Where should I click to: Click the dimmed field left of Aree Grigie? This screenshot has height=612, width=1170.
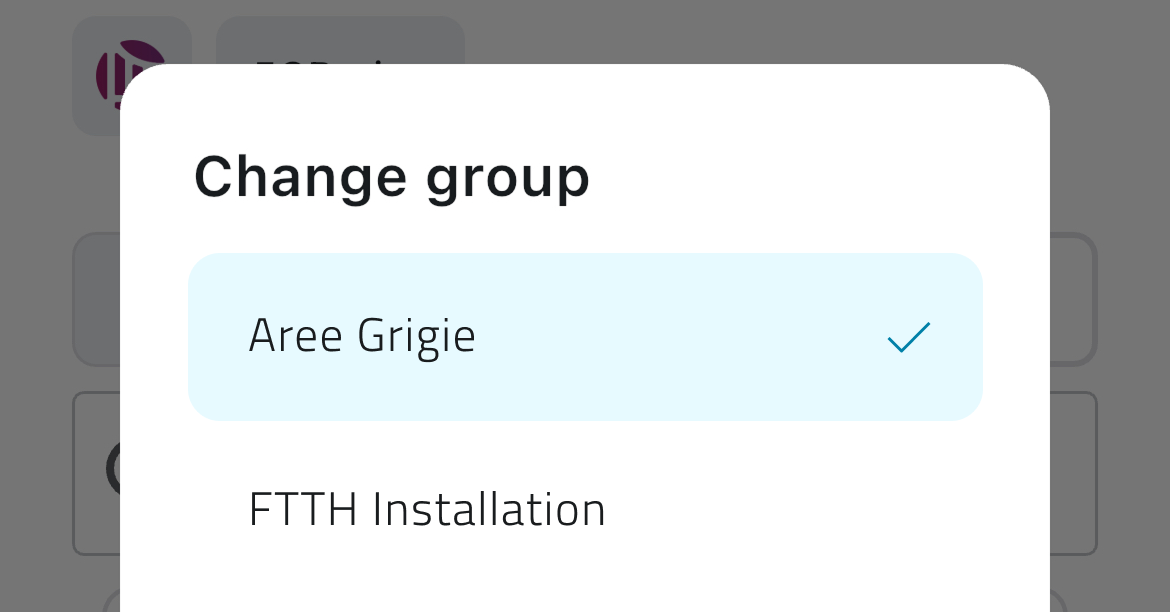point(96,299)
